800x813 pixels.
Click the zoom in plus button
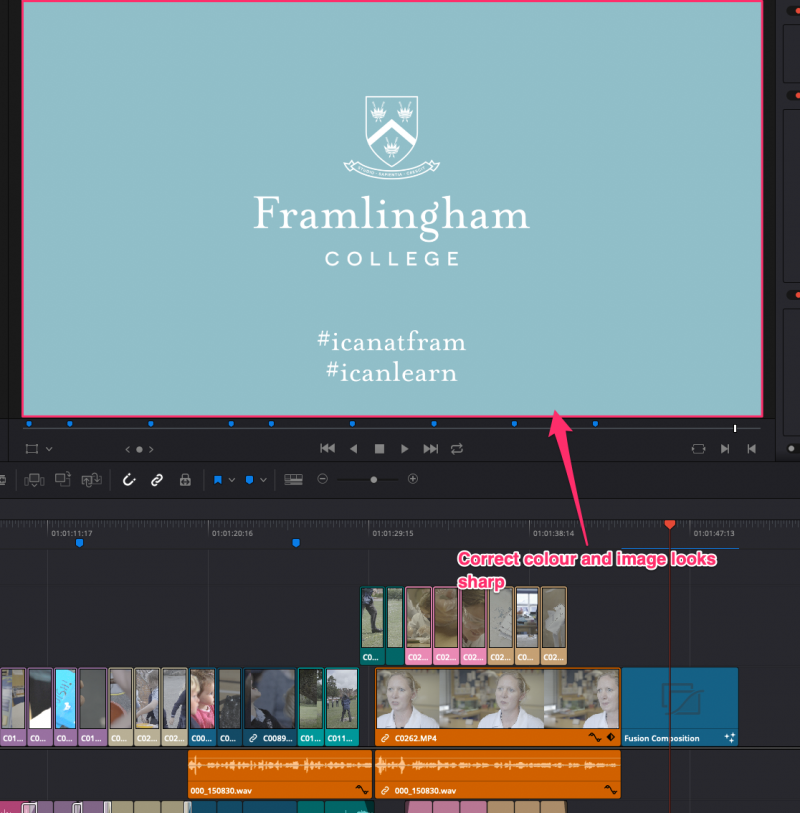(x=412, y=479)
